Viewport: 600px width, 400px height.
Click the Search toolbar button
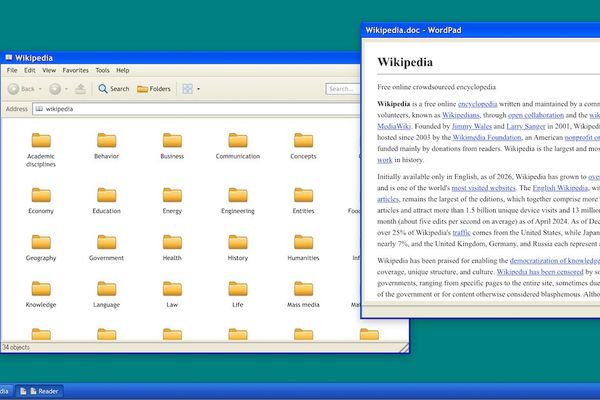point(114,89)
